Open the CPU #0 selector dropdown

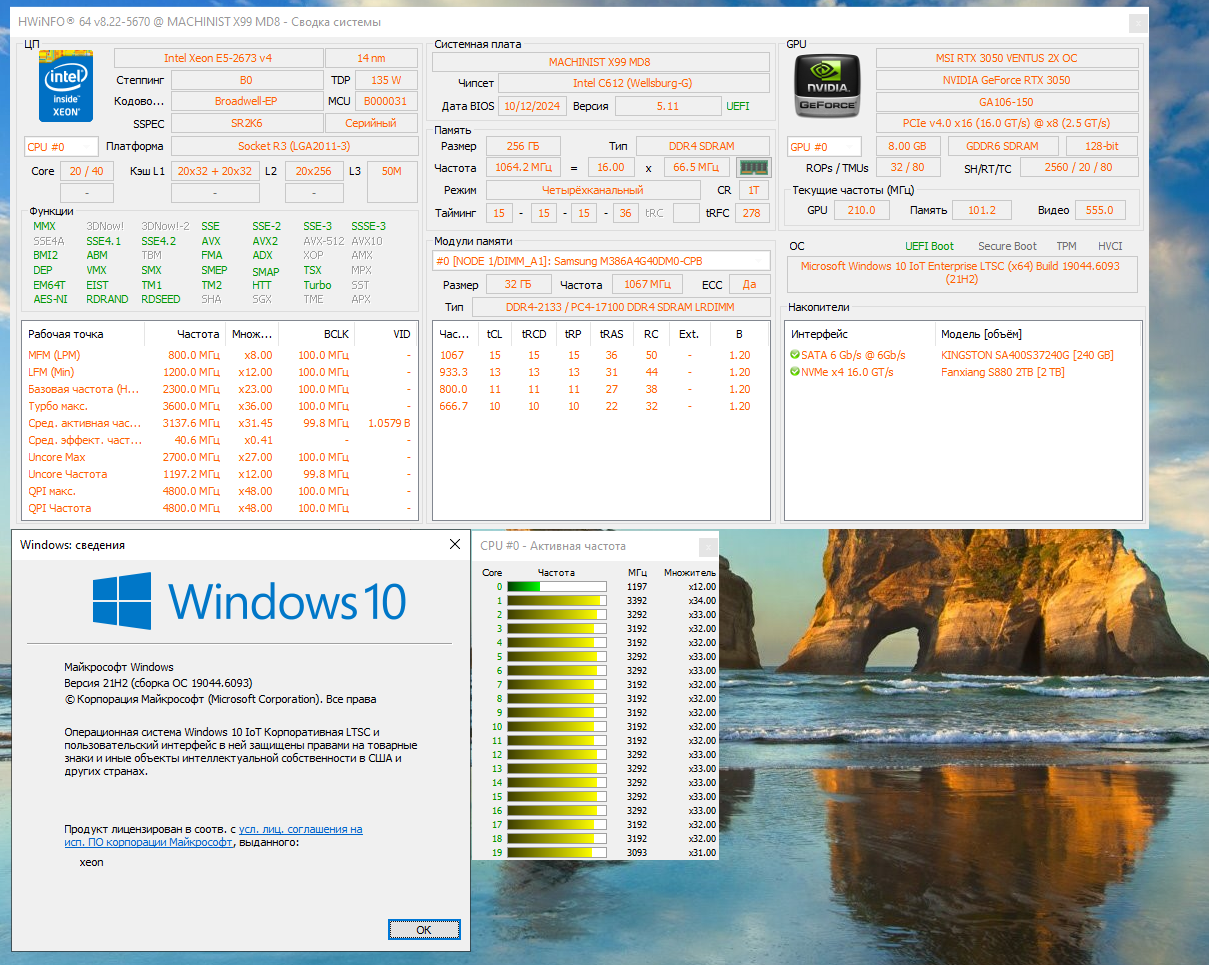pyautogui.click(x=61, y=147)
